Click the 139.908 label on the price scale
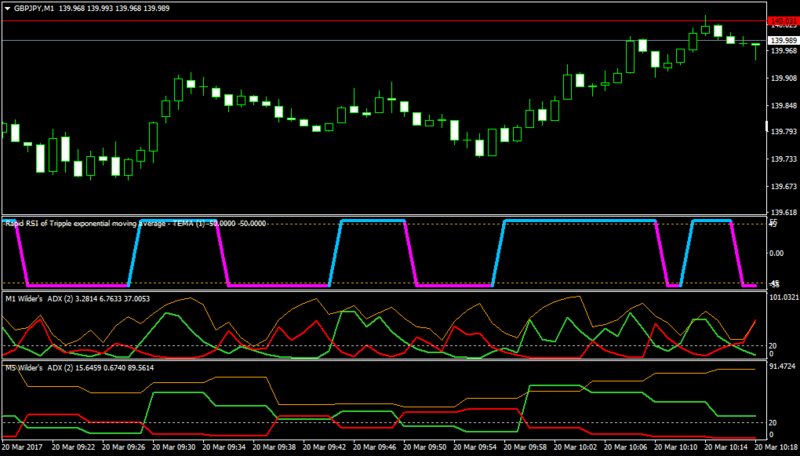This screenshot has width=800, height=456. coord(784,78)
